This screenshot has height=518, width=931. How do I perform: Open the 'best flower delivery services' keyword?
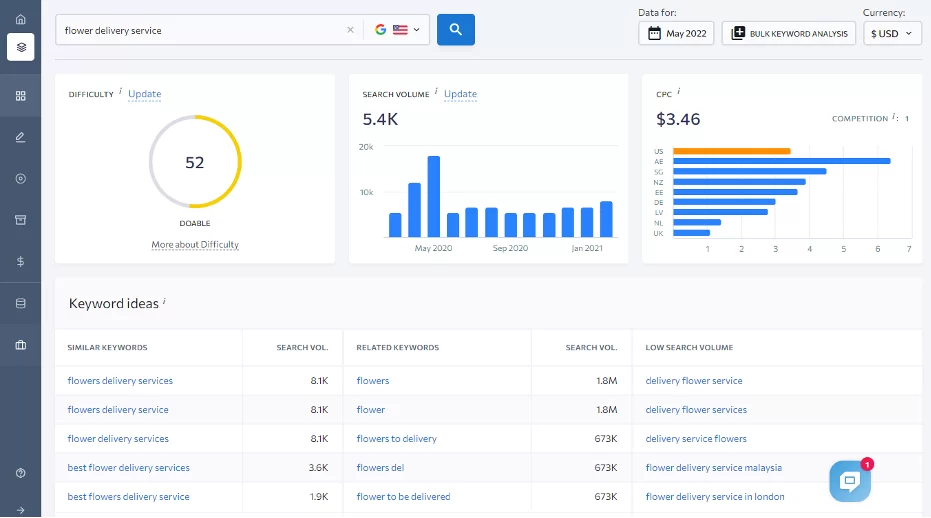pyautogui.click(x=128, y=467)
